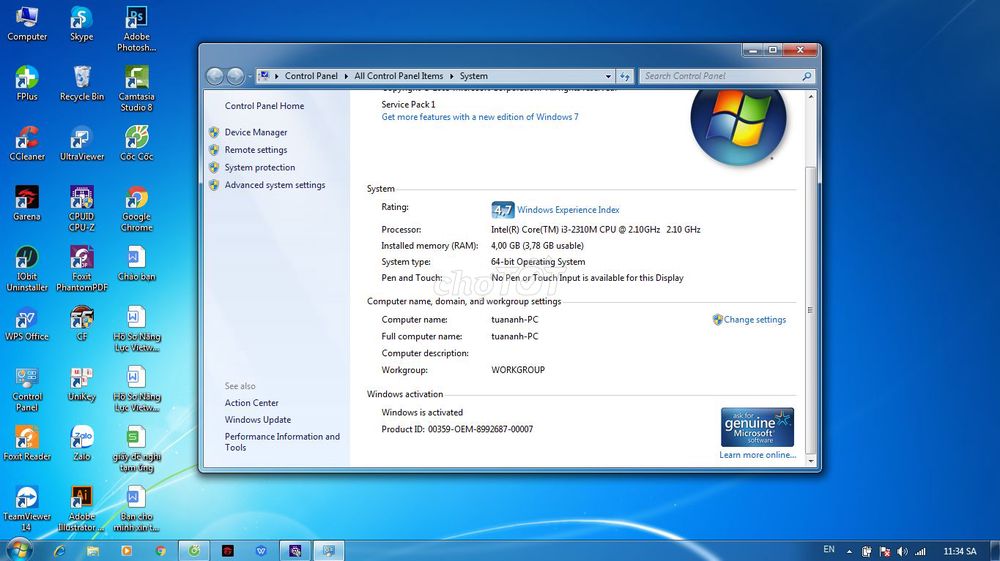Select the UniKey desktop icon

[x=82, y=383]
